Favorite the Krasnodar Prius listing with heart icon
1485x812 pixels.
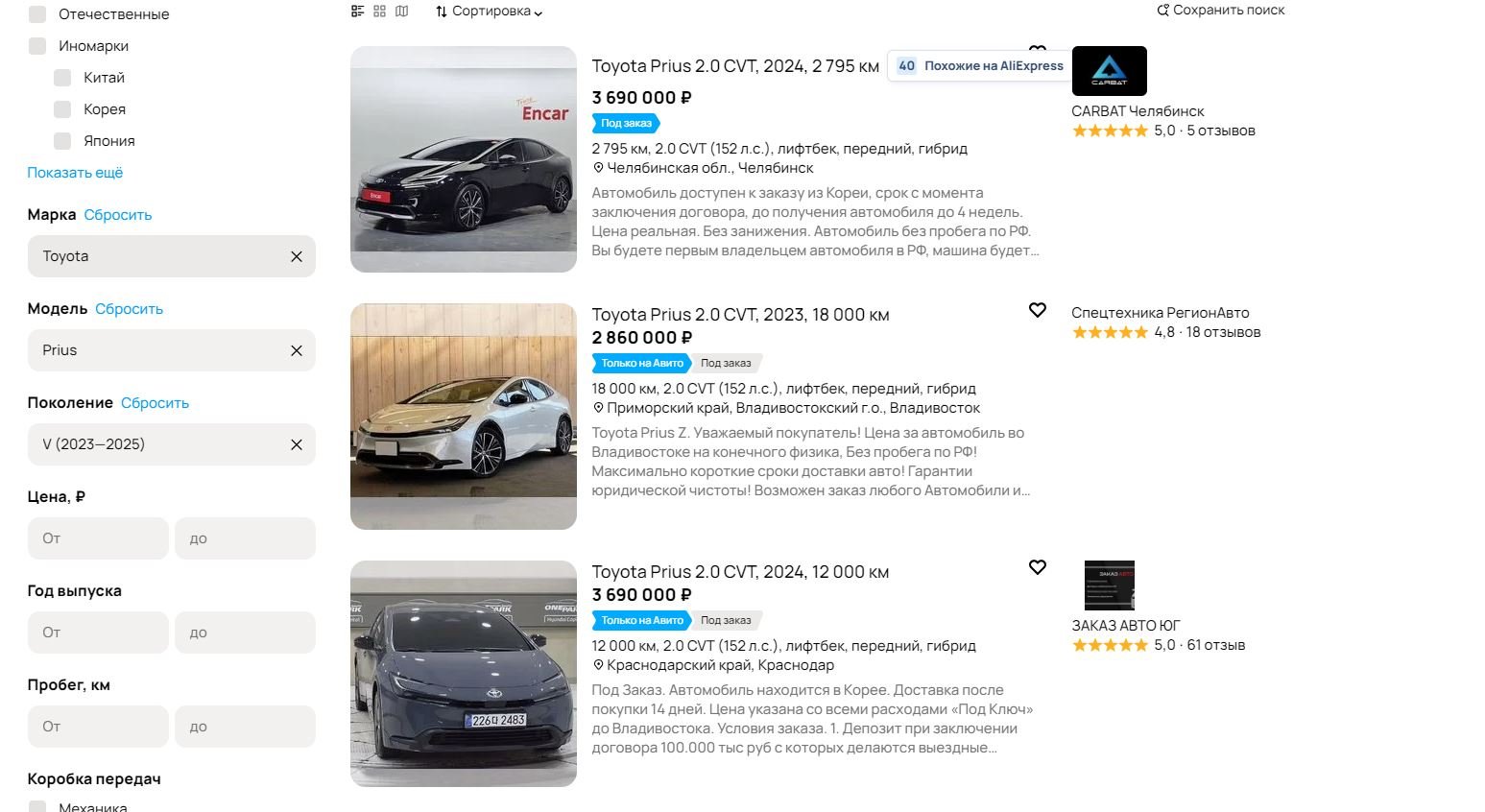click(x=1038, y=567)
